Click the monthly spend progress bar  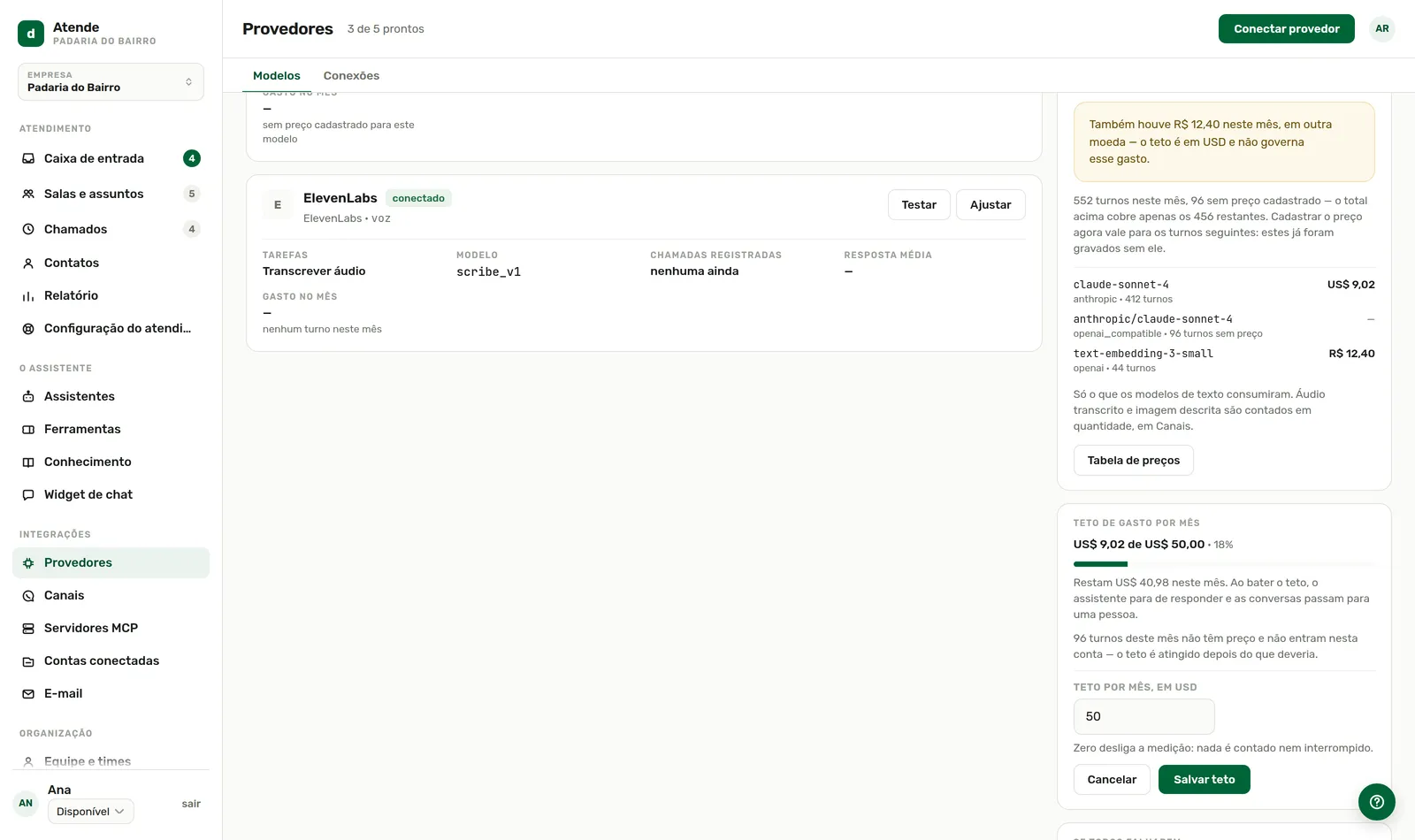(1224, 564)
